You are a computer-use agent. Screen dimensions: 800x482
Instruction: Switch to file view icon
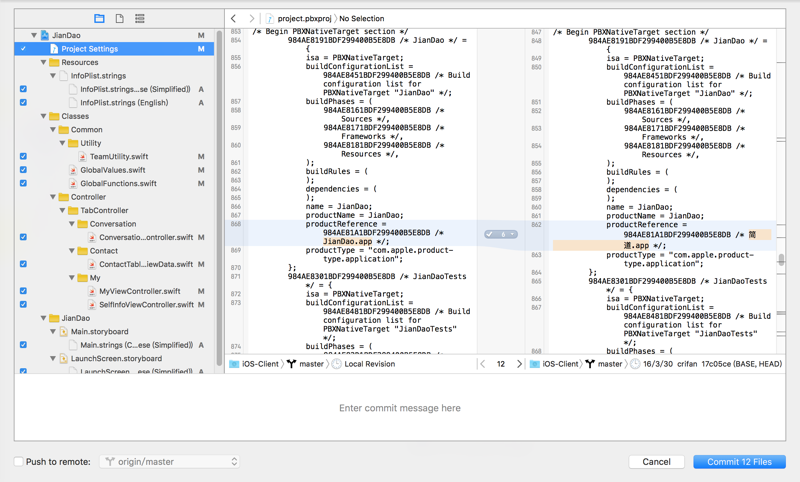coord(119,18)
